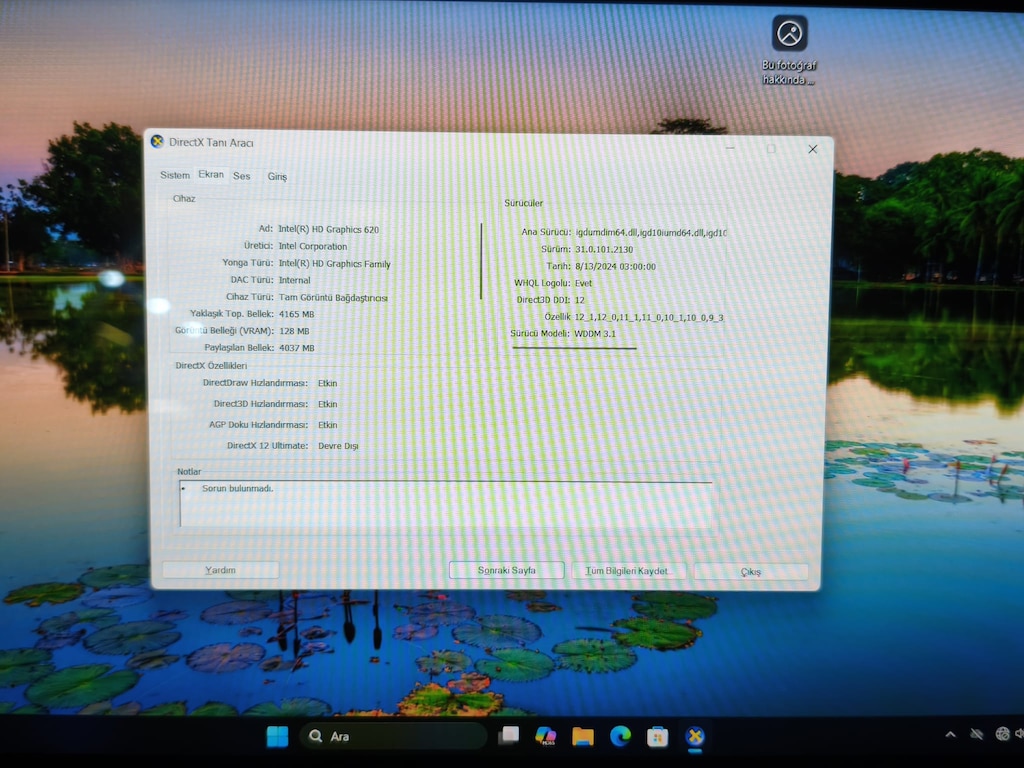Image resolution: width=1024 pixels, height=768 pixels.
Task: Open Task View on the taskbar
Action: [509, 736]
